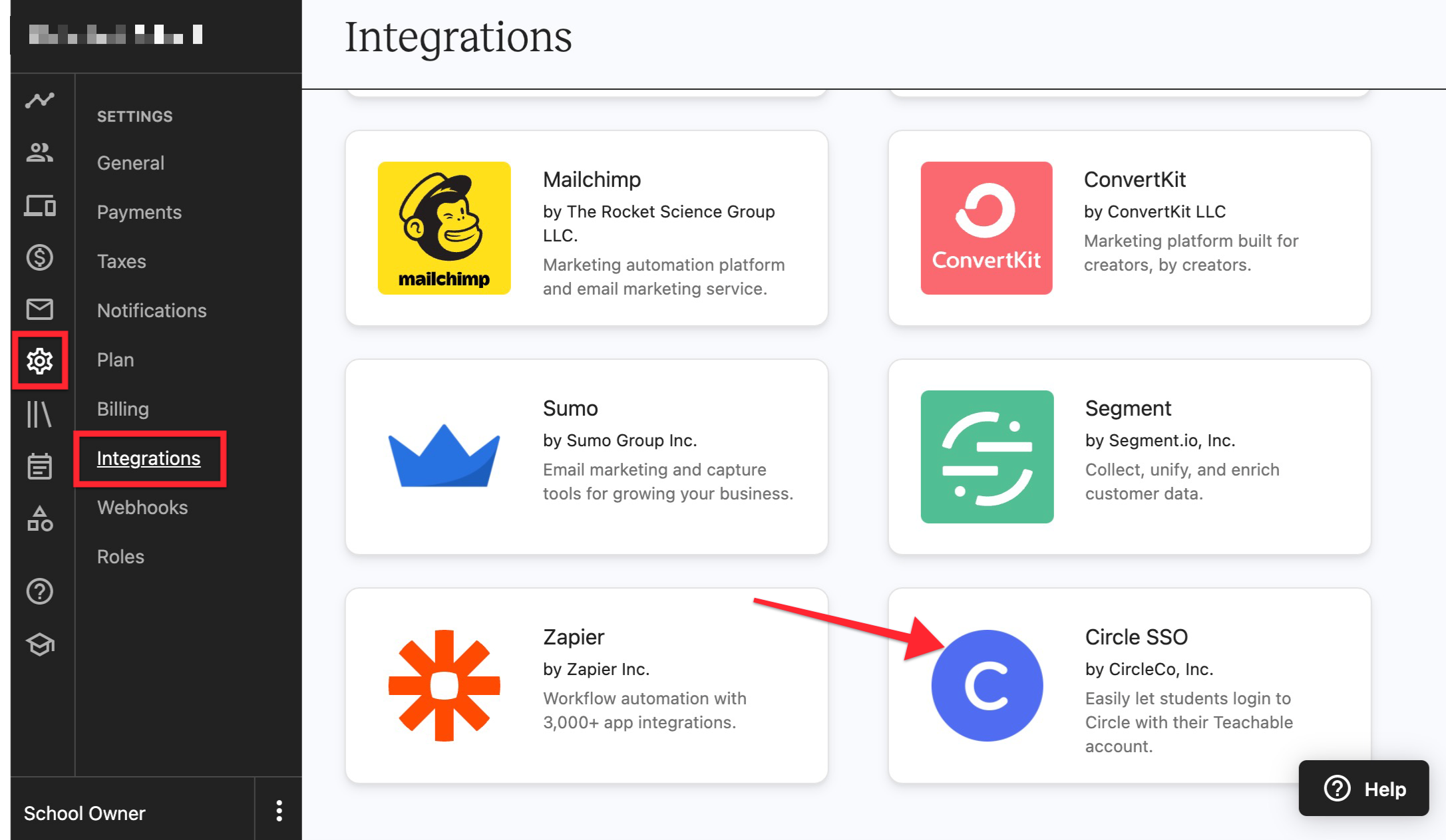Screen dimensions: 1446x840
Task: Click 'by The Rocket Science Group LLC.' text
Action: 659,223
